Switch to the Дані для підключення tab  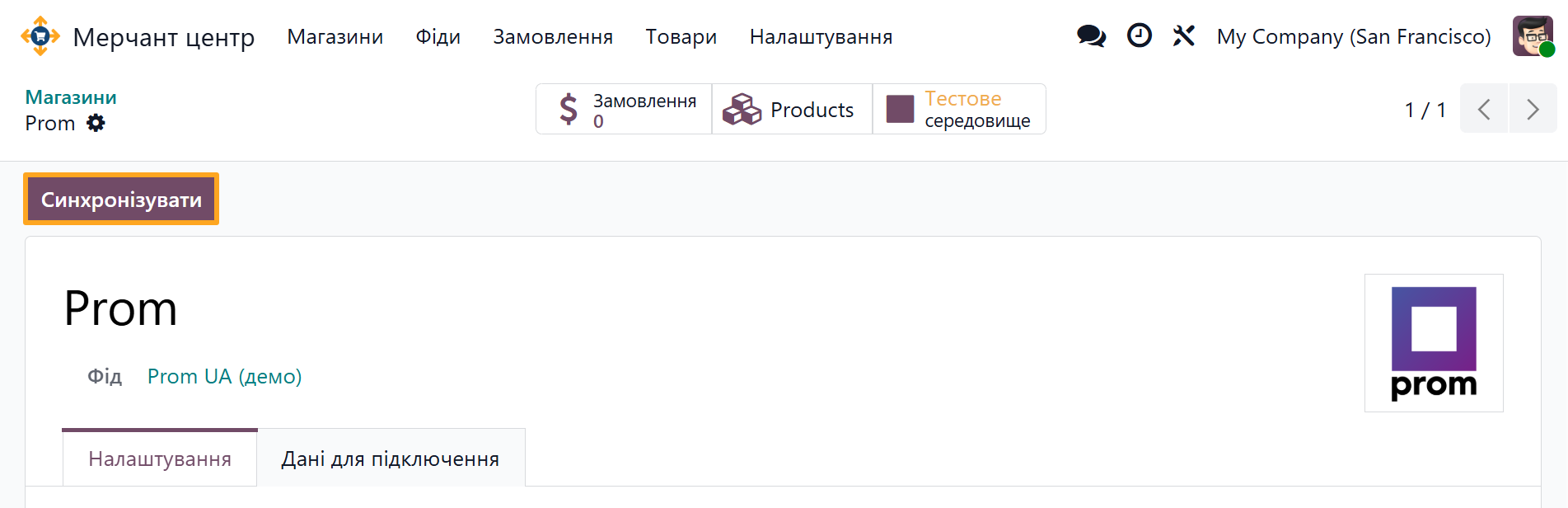(x=391, y=458)
